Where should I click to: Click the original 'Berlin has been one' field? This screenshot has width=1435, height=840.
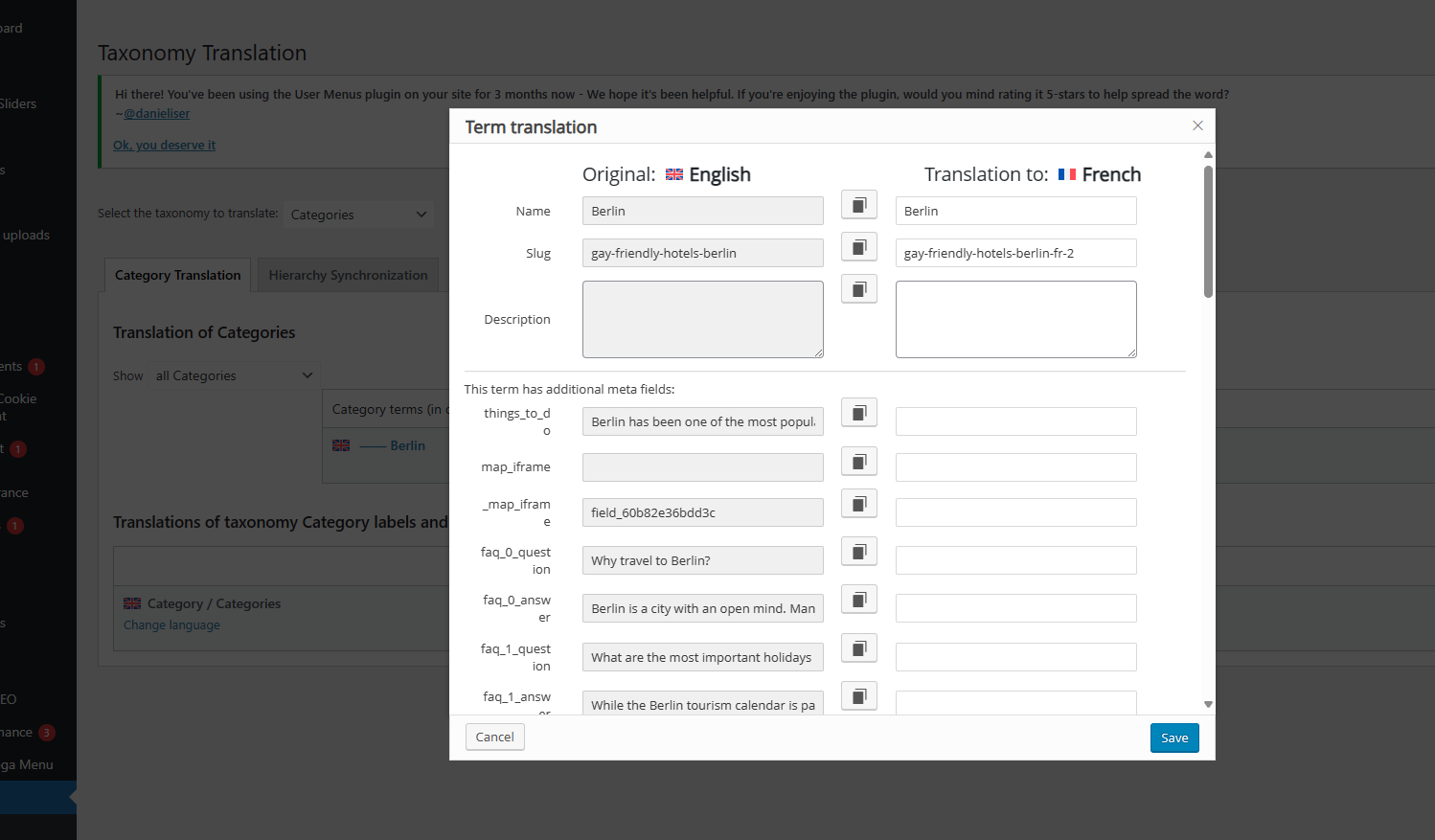702,421
